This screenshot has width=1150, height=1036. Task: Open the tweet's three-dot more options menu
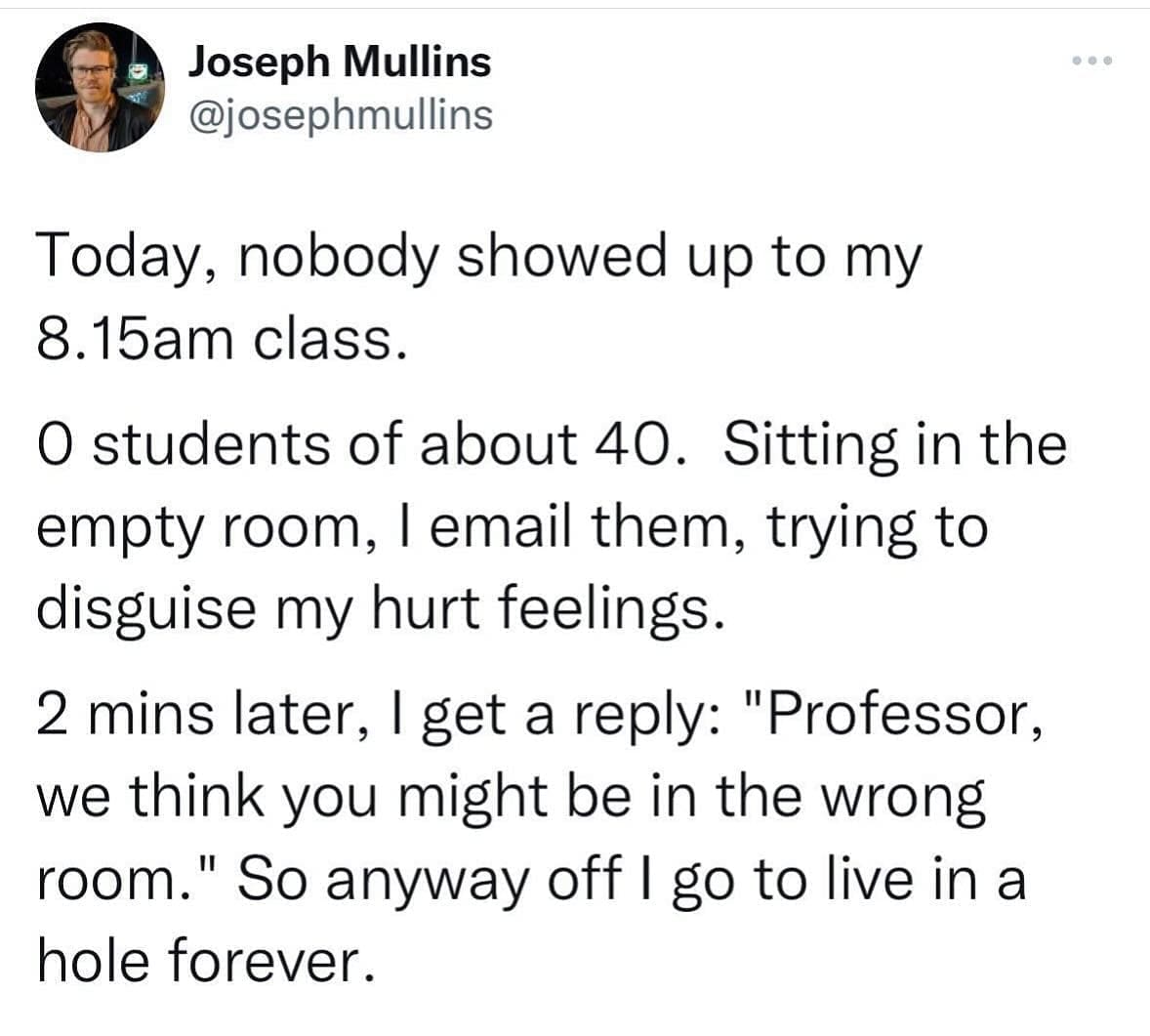(1091, 62)
